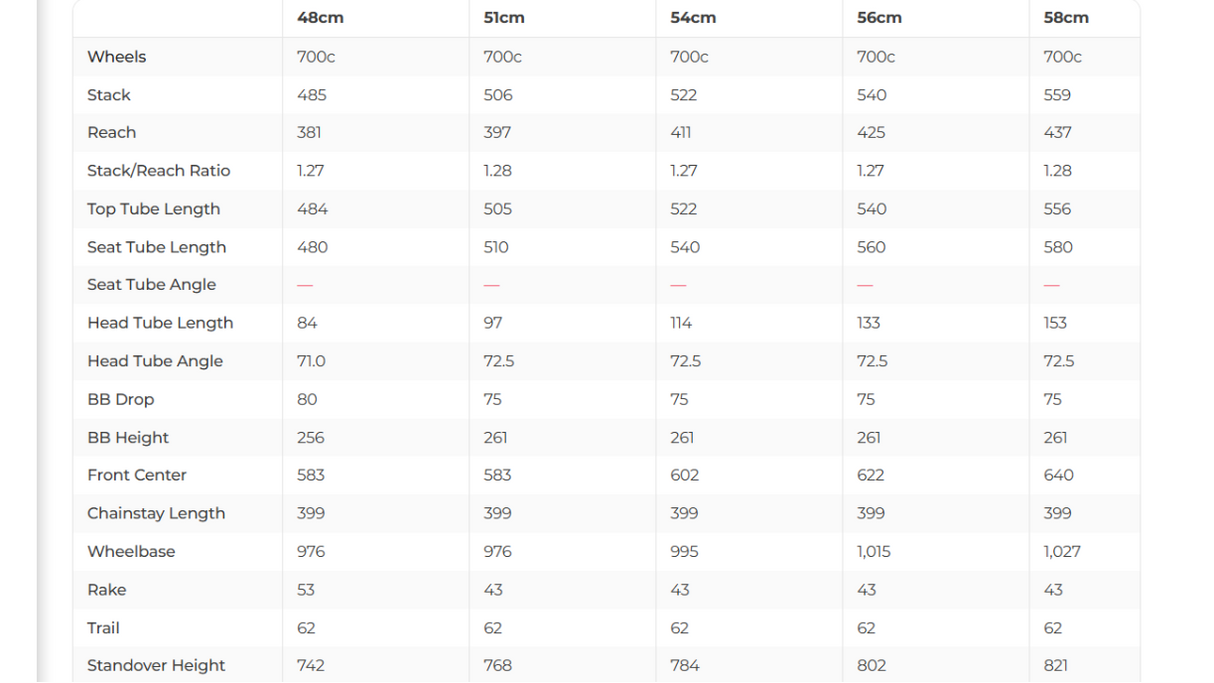Select the 48cm Rake value 53
This screenshot has width=1214, height=683.
point(306,590)
